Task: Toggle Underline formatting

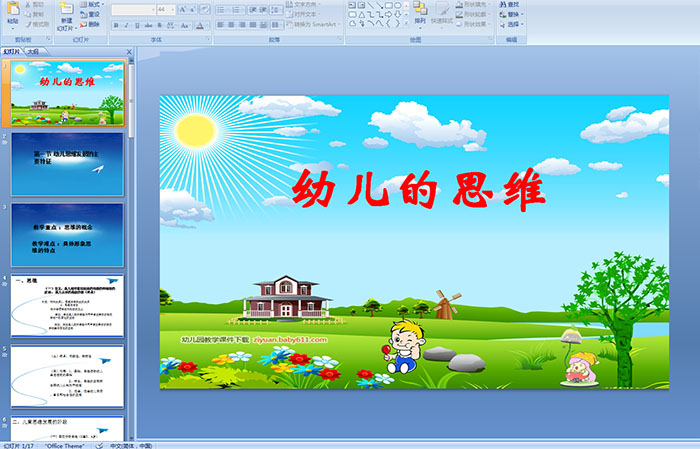Action: click(137, 25)
